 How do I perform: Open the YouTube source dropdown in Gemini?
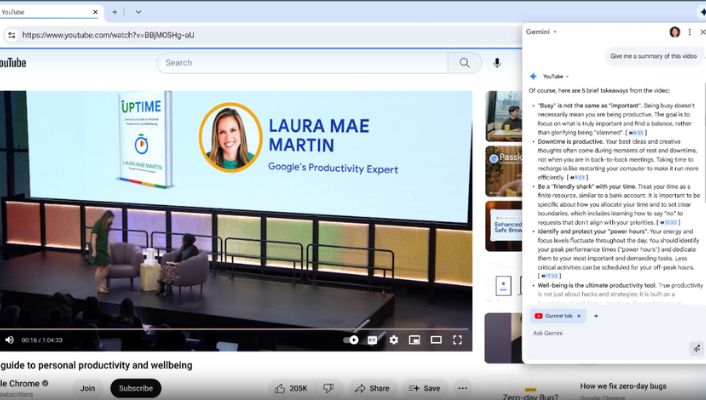pyautogui.click(x=567, y=76)
